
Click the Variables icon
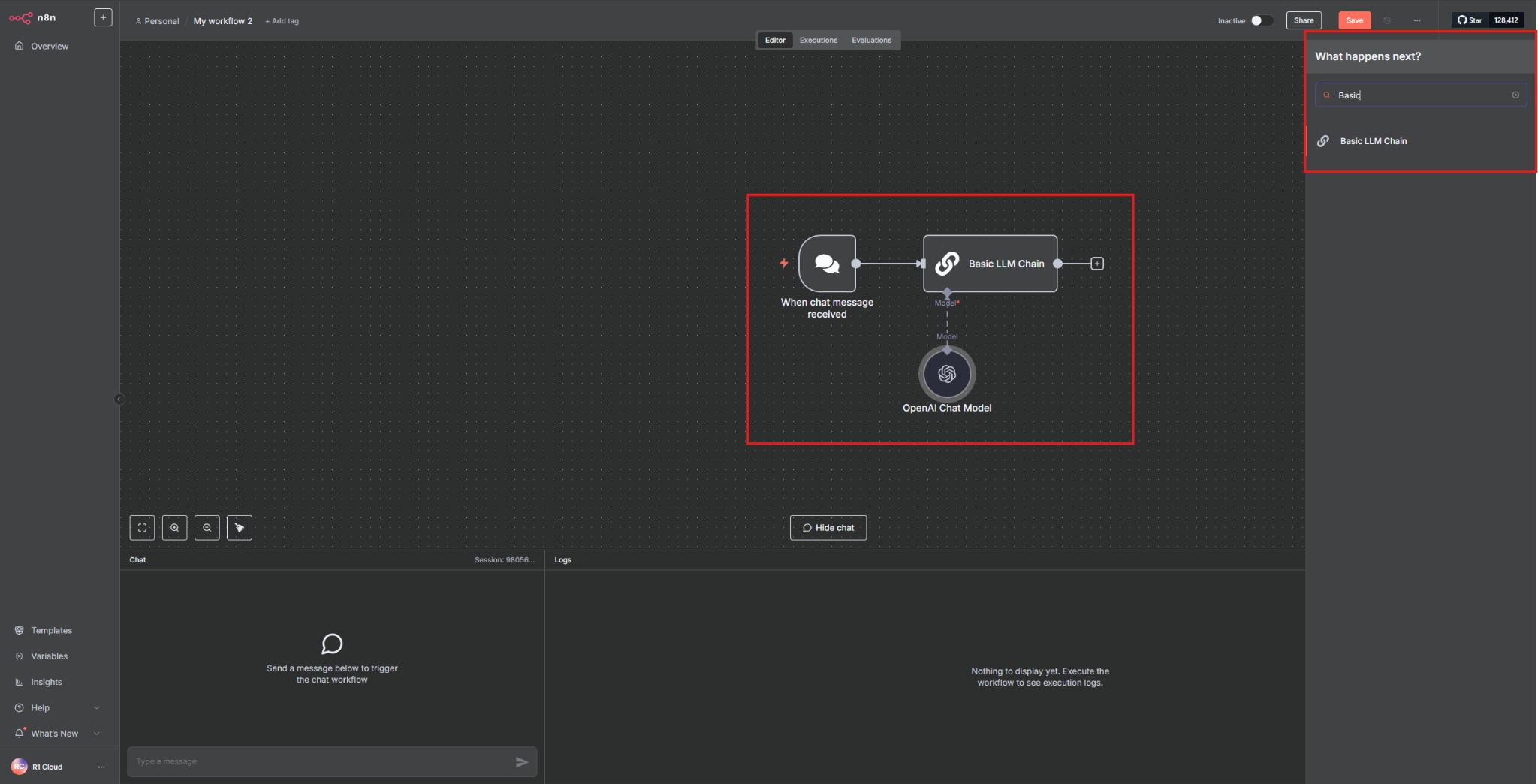click(19, 656)
